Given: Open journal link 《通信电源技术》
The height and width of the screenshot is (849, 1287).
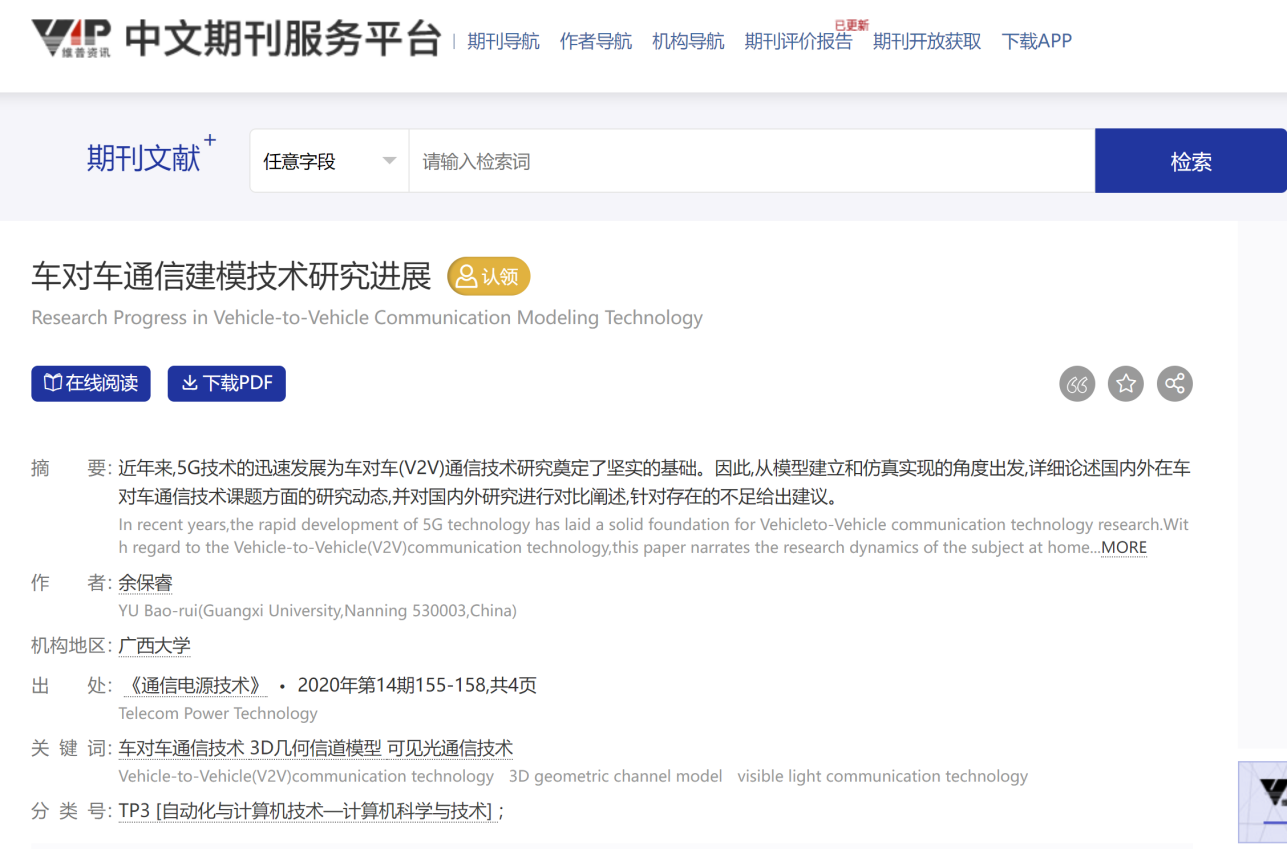Looking at the screenshot, I should click(194, 686).
